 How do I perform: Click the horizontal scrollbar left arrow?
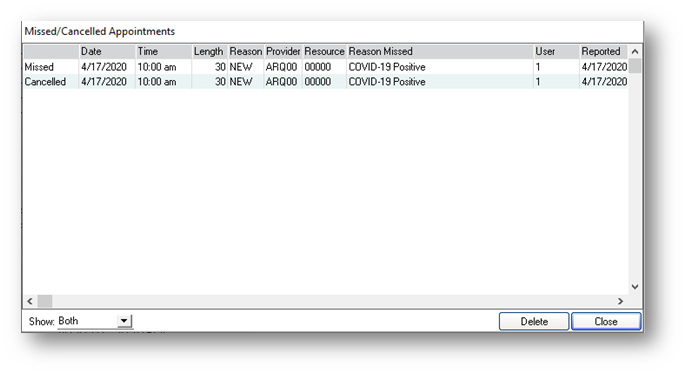point(30,301)
